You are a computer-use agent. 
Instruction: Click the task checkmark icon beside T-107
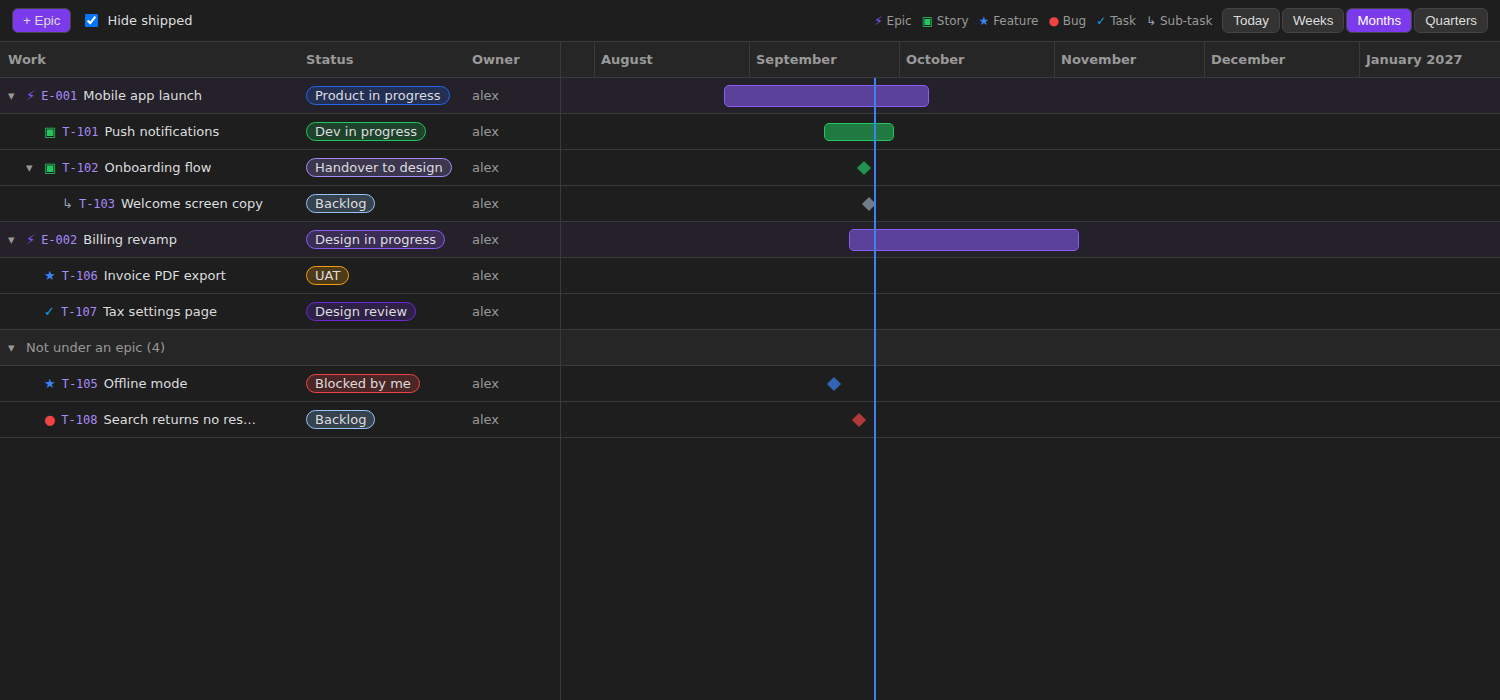coord(49,312)
